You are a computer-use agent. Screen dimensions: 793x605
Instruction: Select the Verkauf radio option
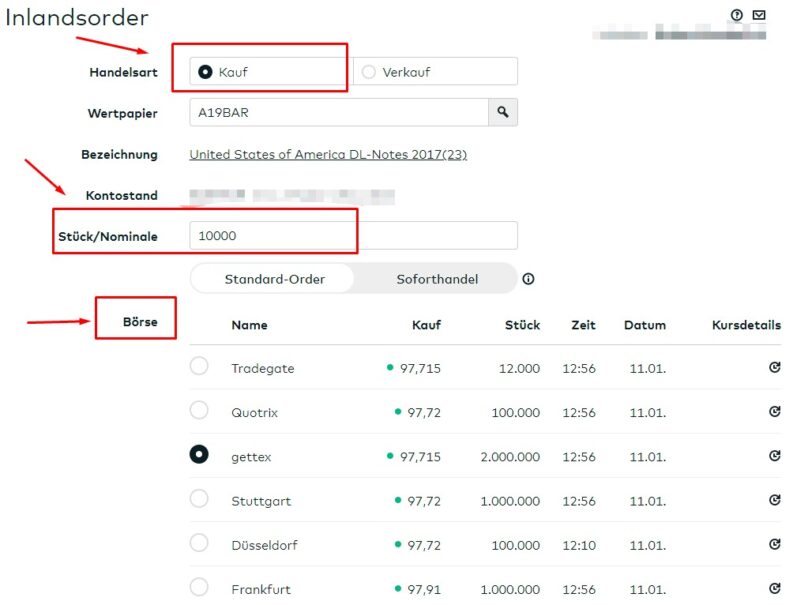pyautogui.click(x=369, y=72)
